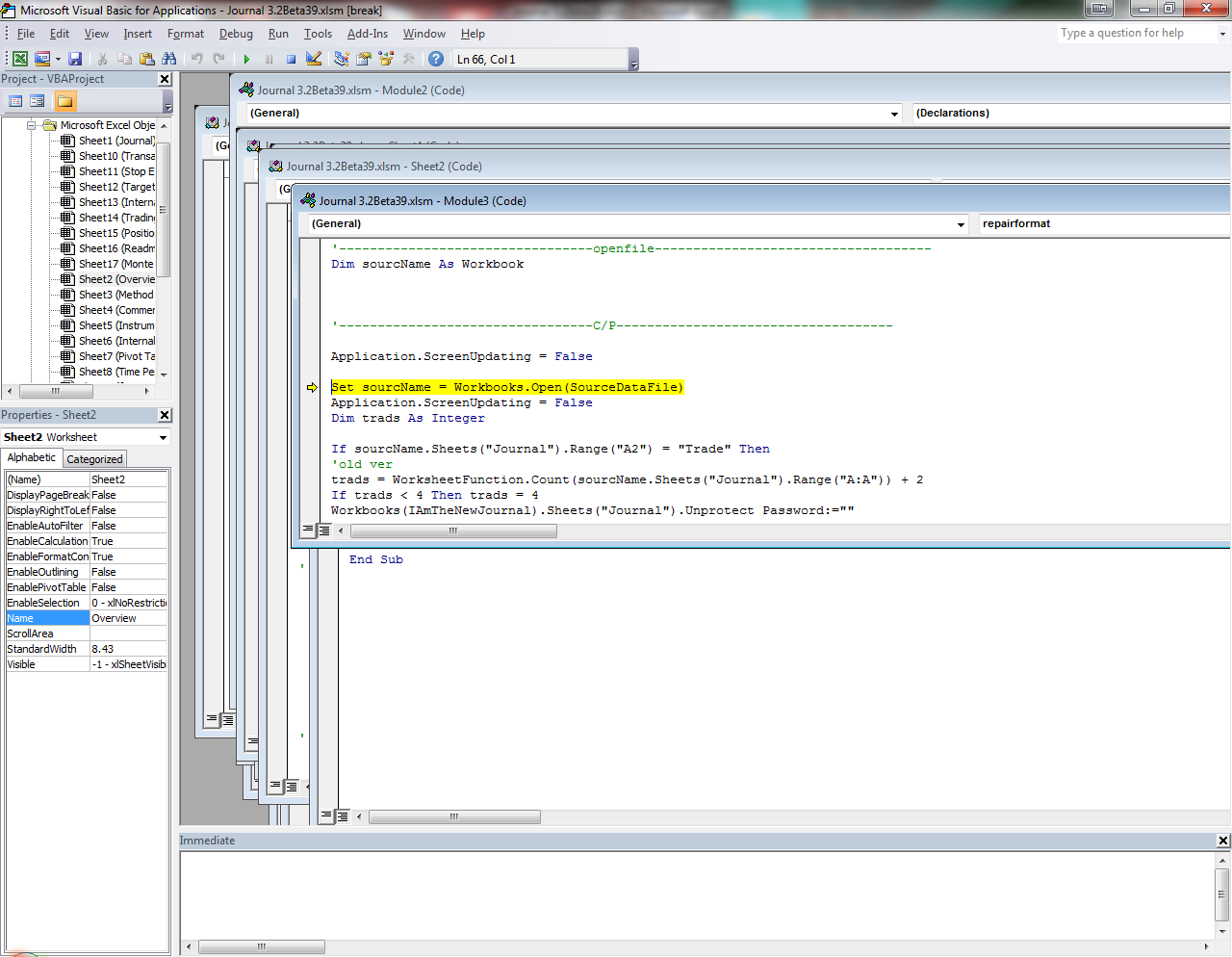The width and height of the screenshot is (1232, 957).
Task: Open the Edit menu
Action: tap(60, 34)
